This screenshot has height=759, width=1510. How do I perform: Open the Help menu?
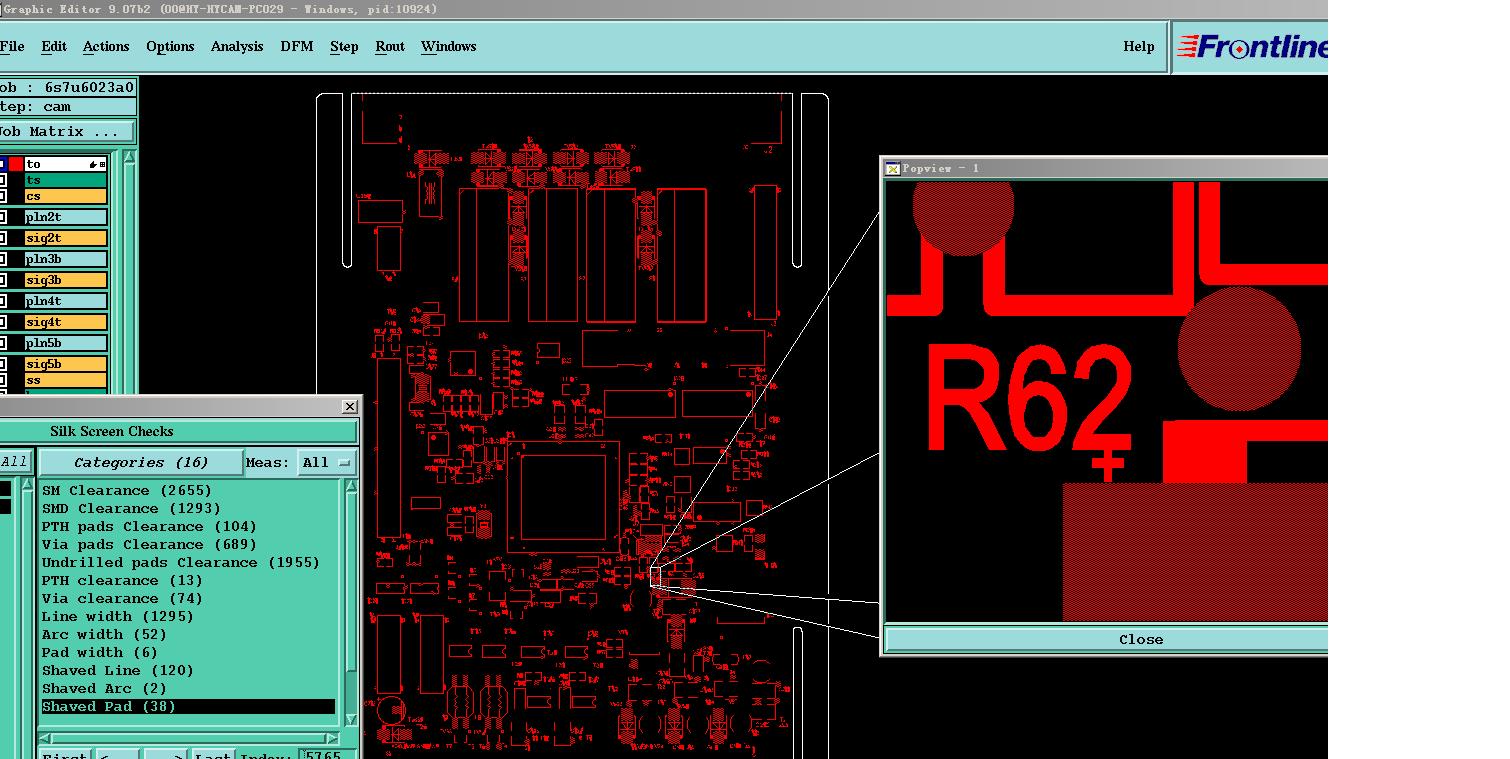(1138, 46)
